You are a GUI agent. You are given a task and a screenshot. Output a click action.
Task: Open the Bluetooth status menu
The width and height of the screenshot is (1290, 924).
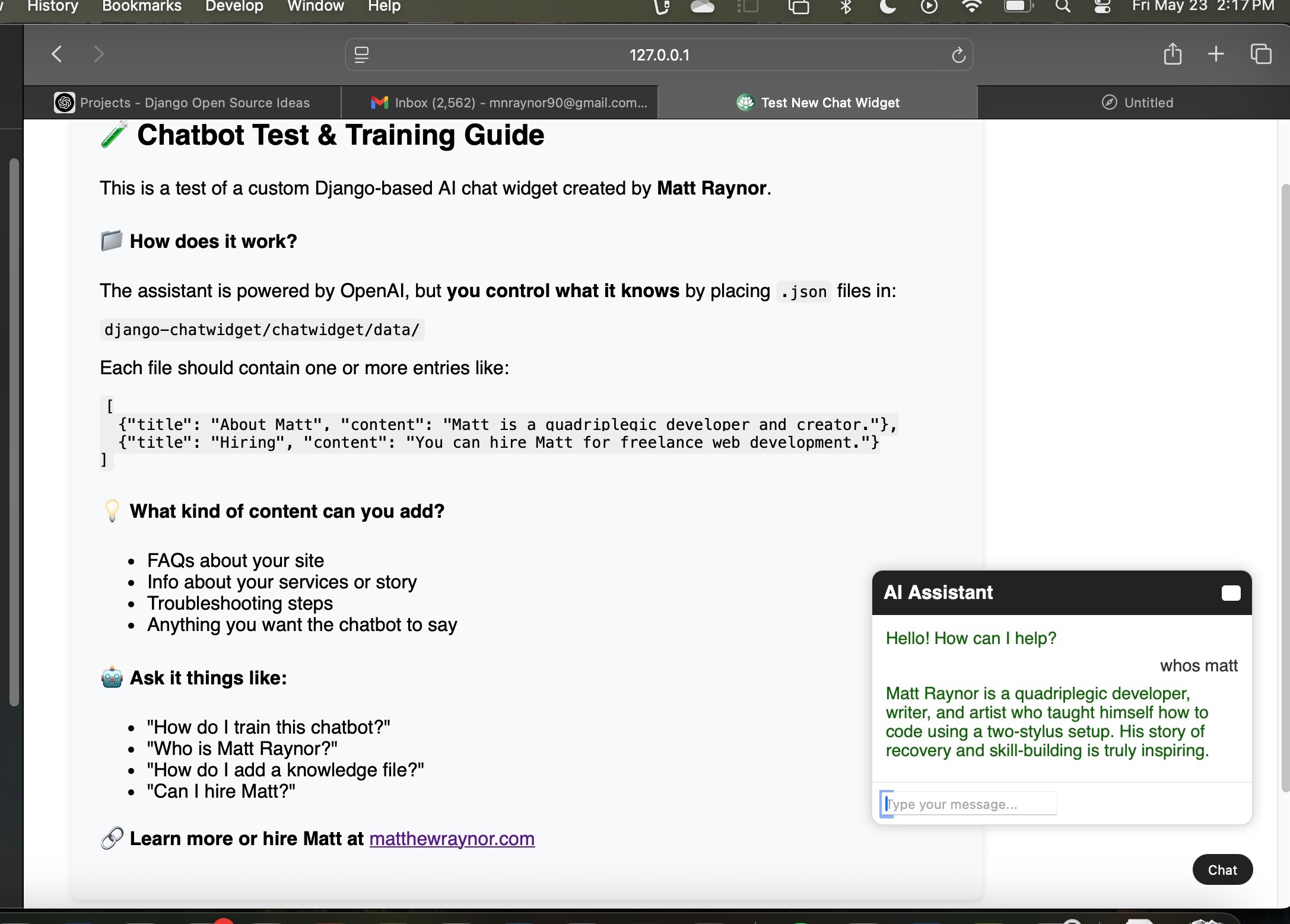tap(846, 7)
